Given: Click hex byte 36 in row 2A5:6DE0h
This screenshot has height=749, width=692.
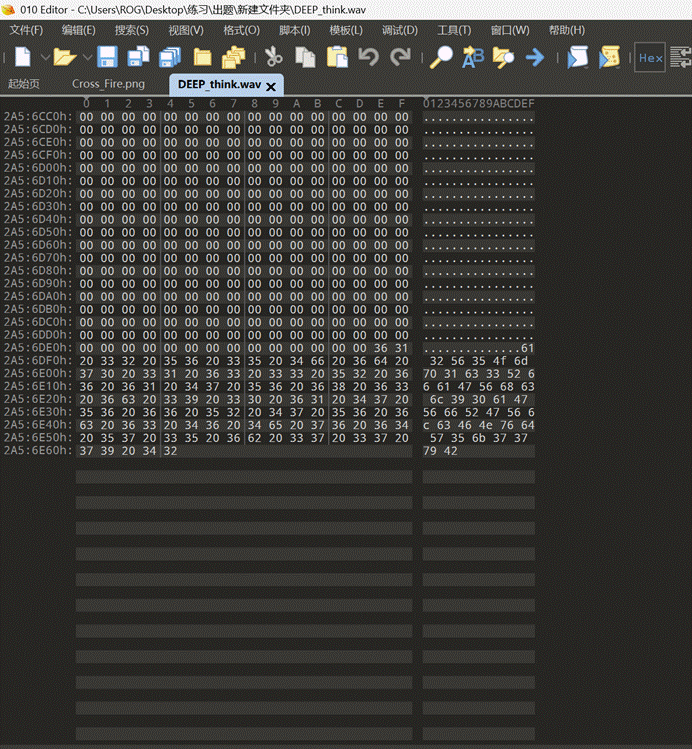Looking at the screenshot, I should (x=381, y=348).
